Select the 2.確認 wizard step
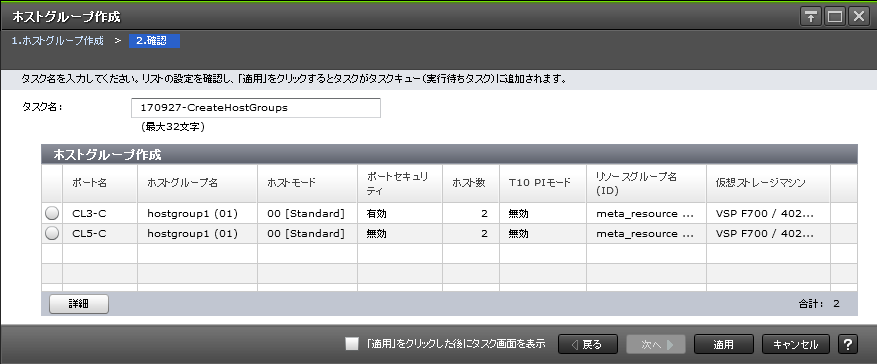Image resolution: width=877 pixels, height=364 pixels. pos(154,41)
